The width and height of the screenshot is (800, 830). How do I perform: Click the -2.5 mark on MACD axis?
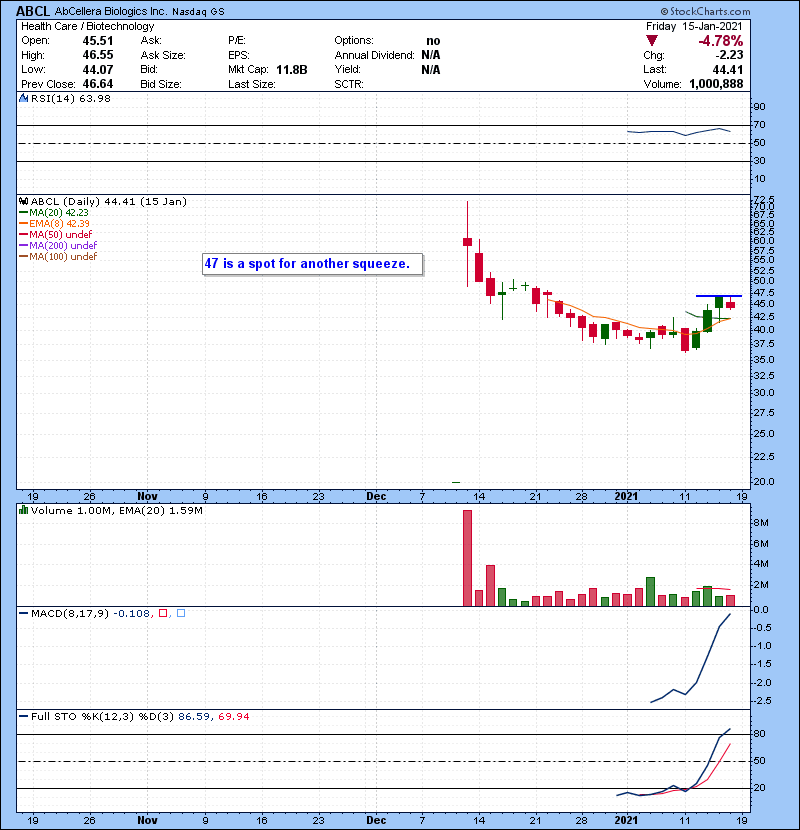[760, 701]
